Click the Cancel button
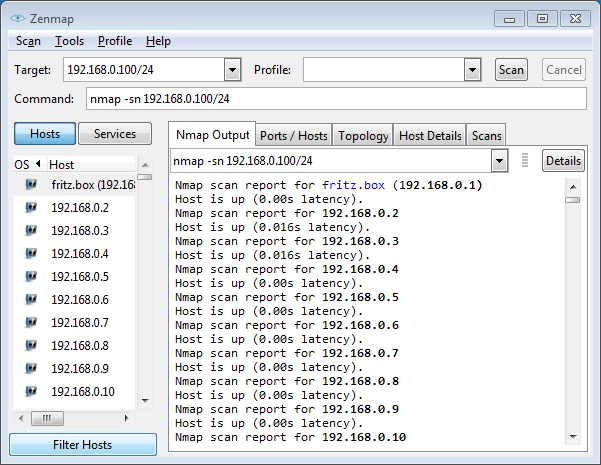The width and height of the screenshot is (601, 465). [x=564, y=70]
